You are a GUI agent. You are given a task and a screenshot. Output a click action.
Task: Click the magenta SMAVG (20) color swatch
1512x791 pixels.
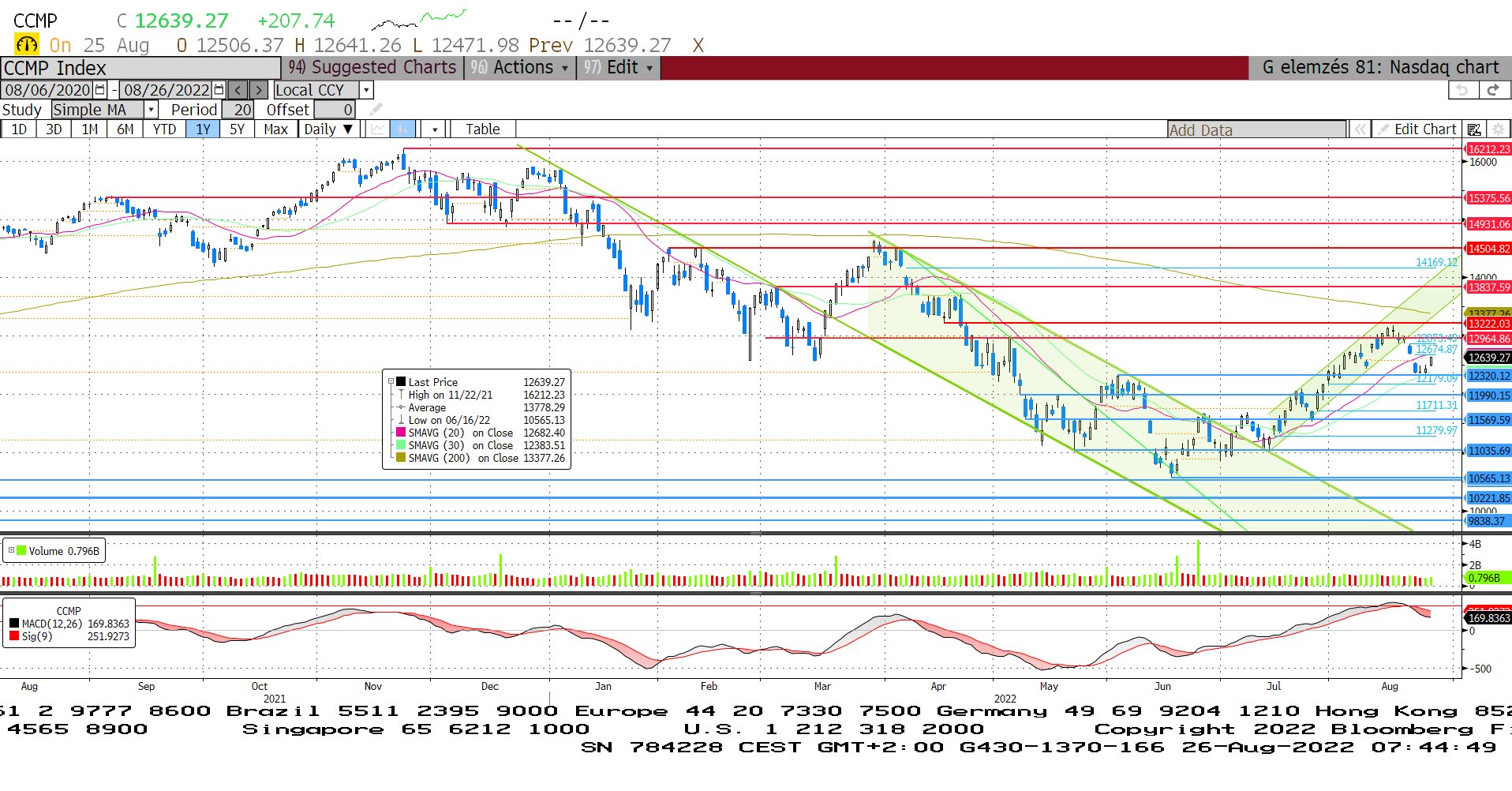point(401,432)
